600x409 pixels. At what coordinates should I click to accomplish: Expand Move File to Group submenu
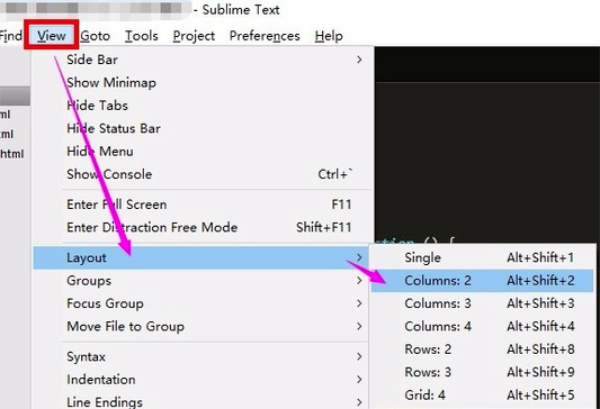point(202,326)
